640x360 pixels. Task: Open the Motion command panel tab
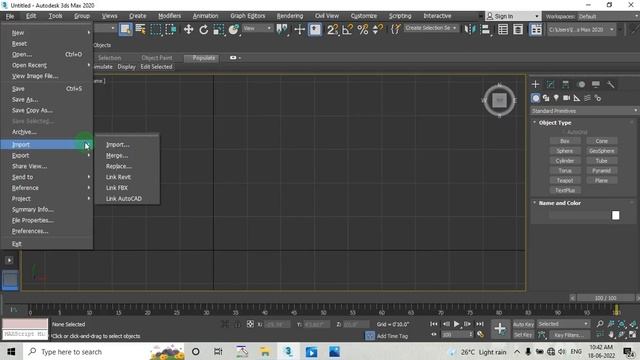click(x=581, y=84)
